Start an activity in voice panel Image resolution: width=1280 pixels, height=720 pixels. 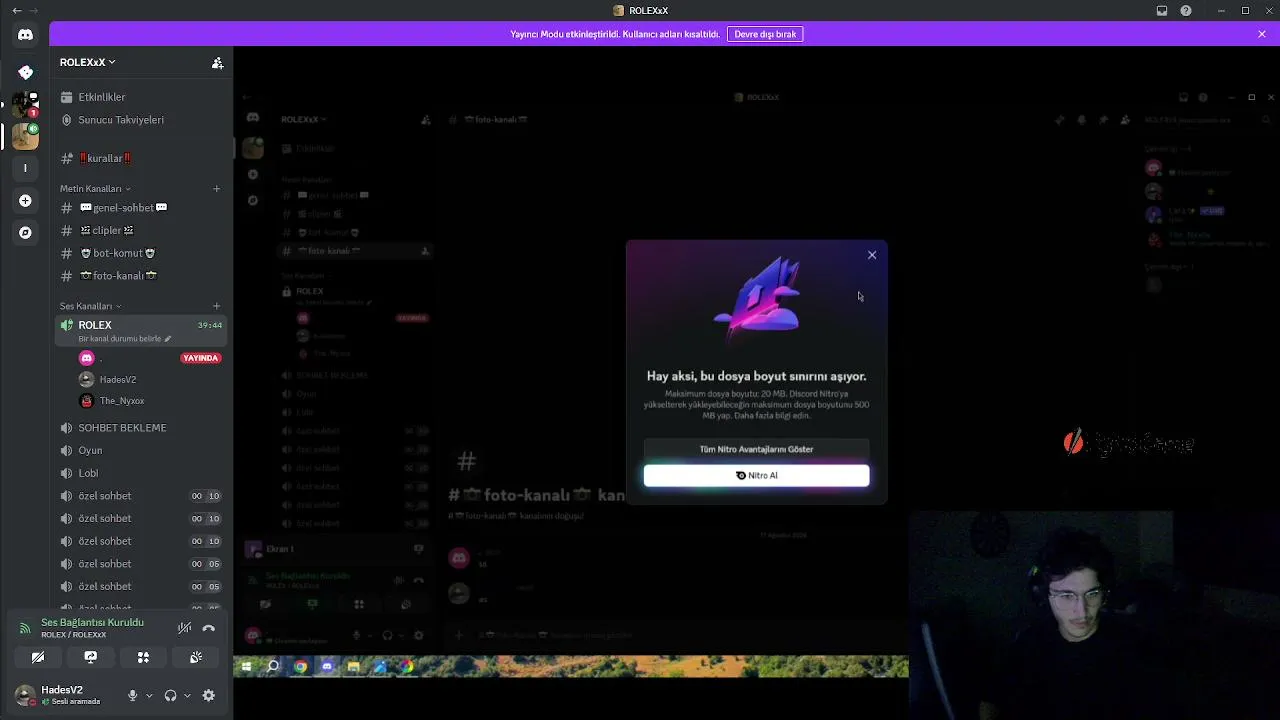(143, 657)
